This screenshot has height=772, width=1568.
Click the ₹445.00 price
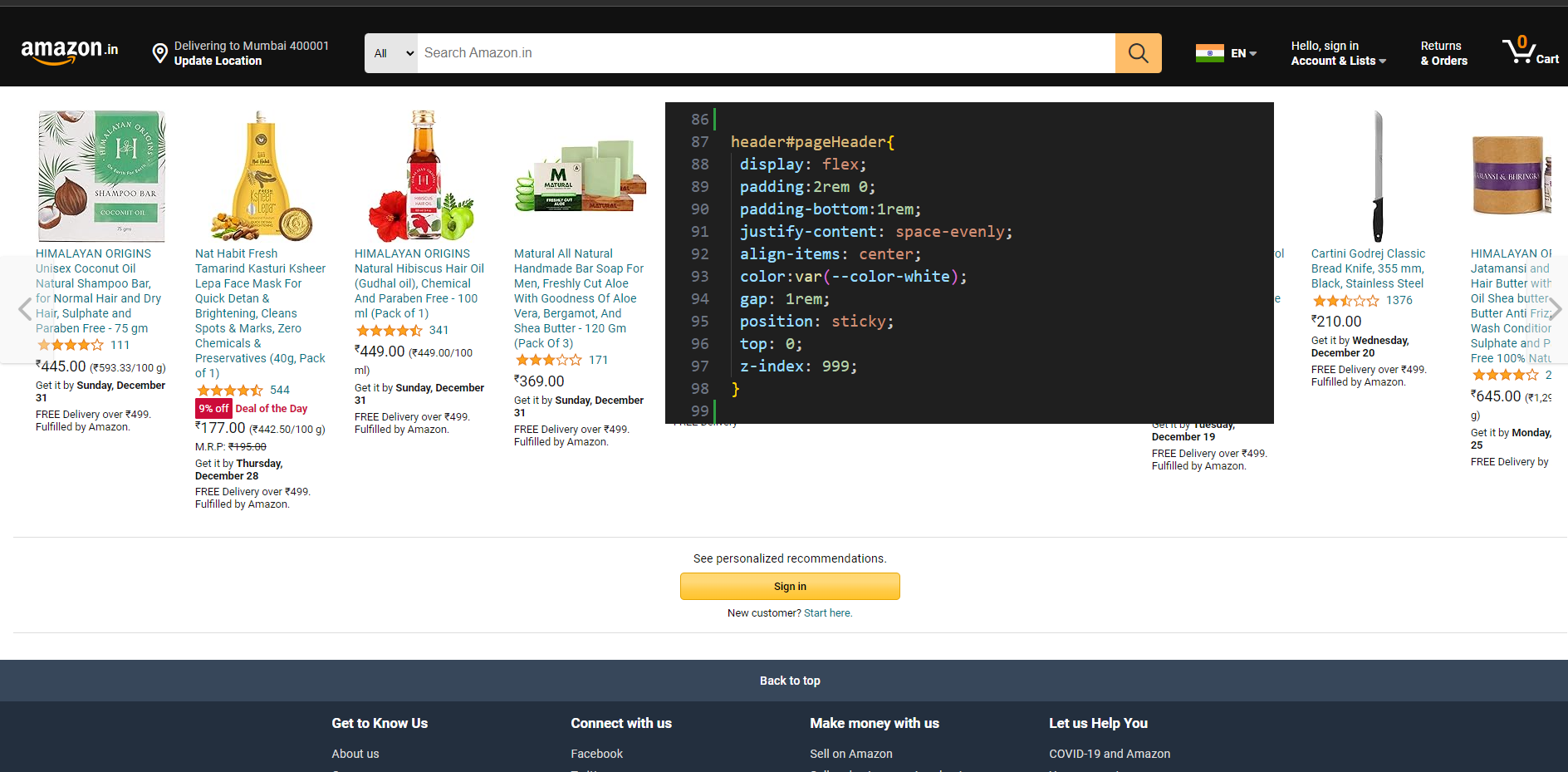61,366
